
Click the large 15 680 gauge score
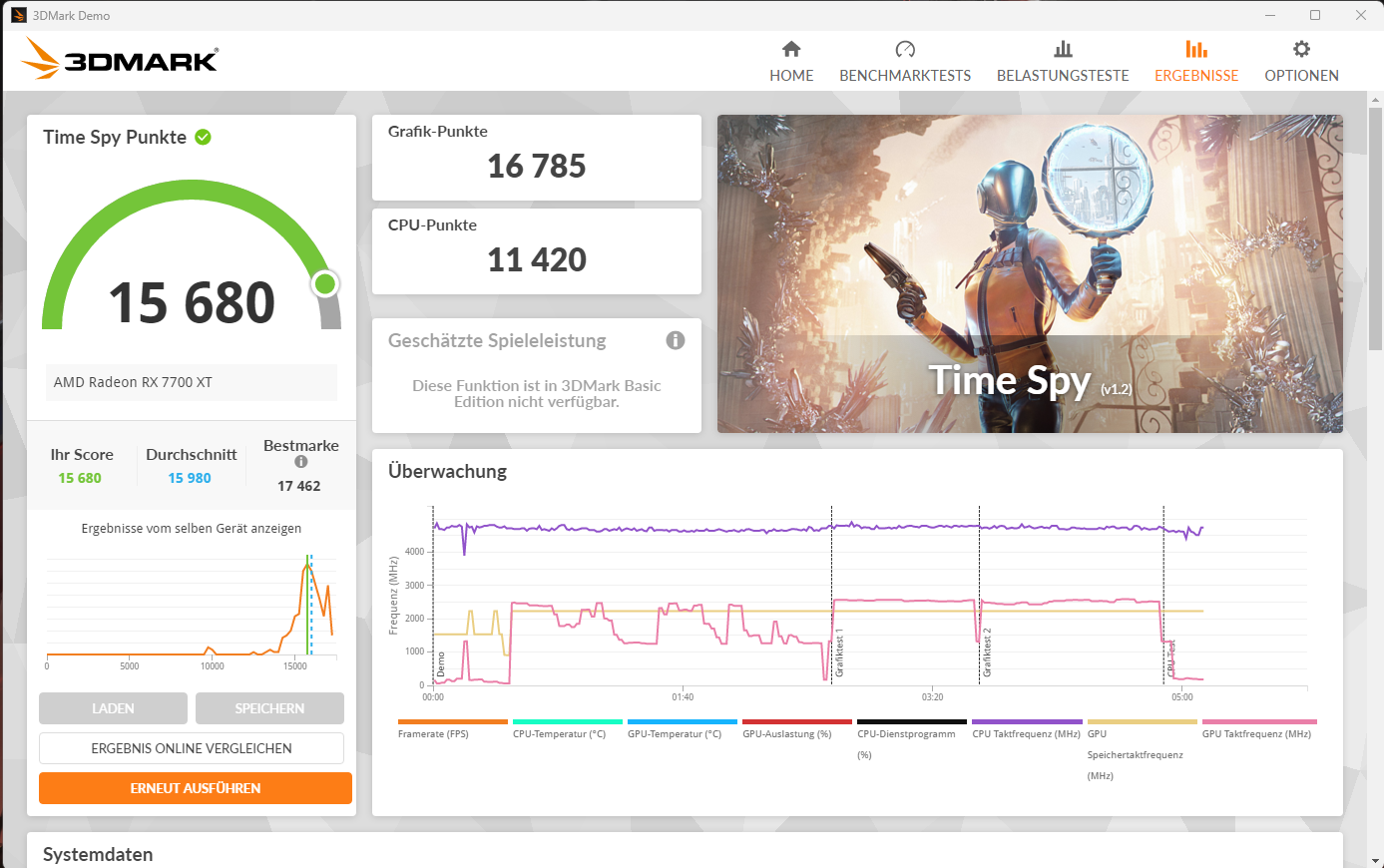(192, 302)
